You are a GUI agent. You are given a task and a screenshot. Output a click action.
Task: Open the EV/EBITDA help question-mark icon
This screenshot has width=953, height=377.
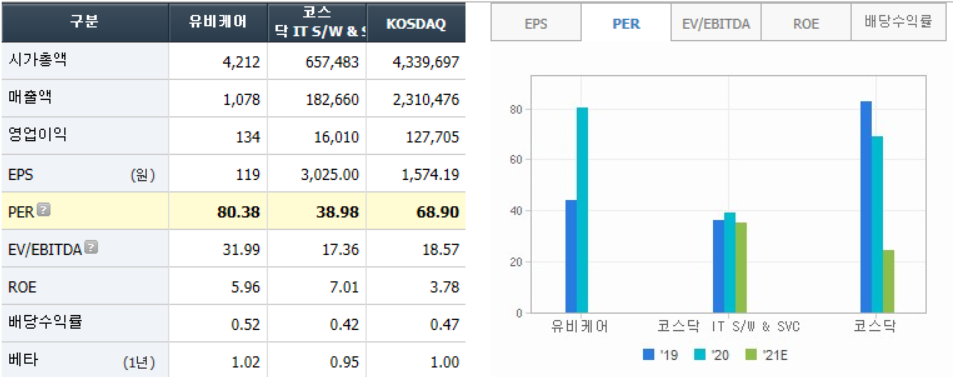coord(91,247)
